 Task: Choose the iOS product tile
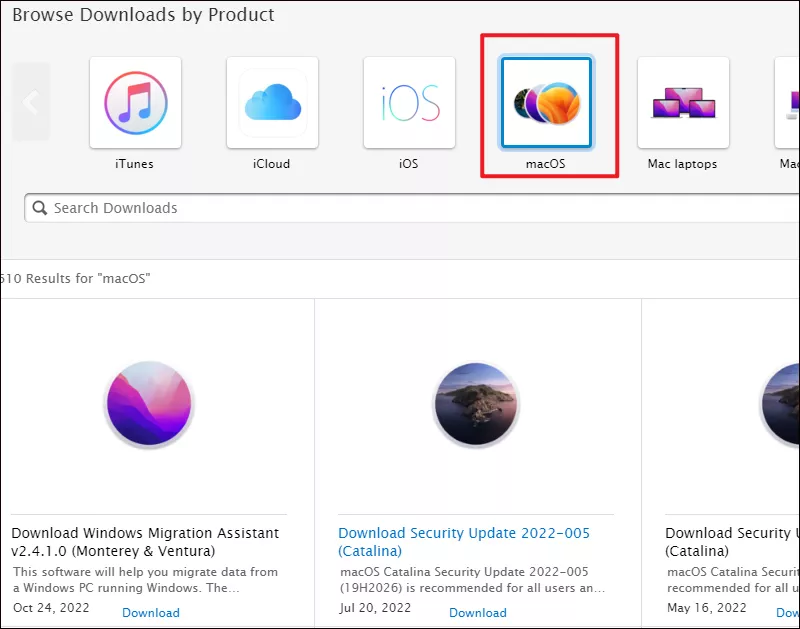tap(409, 103)
